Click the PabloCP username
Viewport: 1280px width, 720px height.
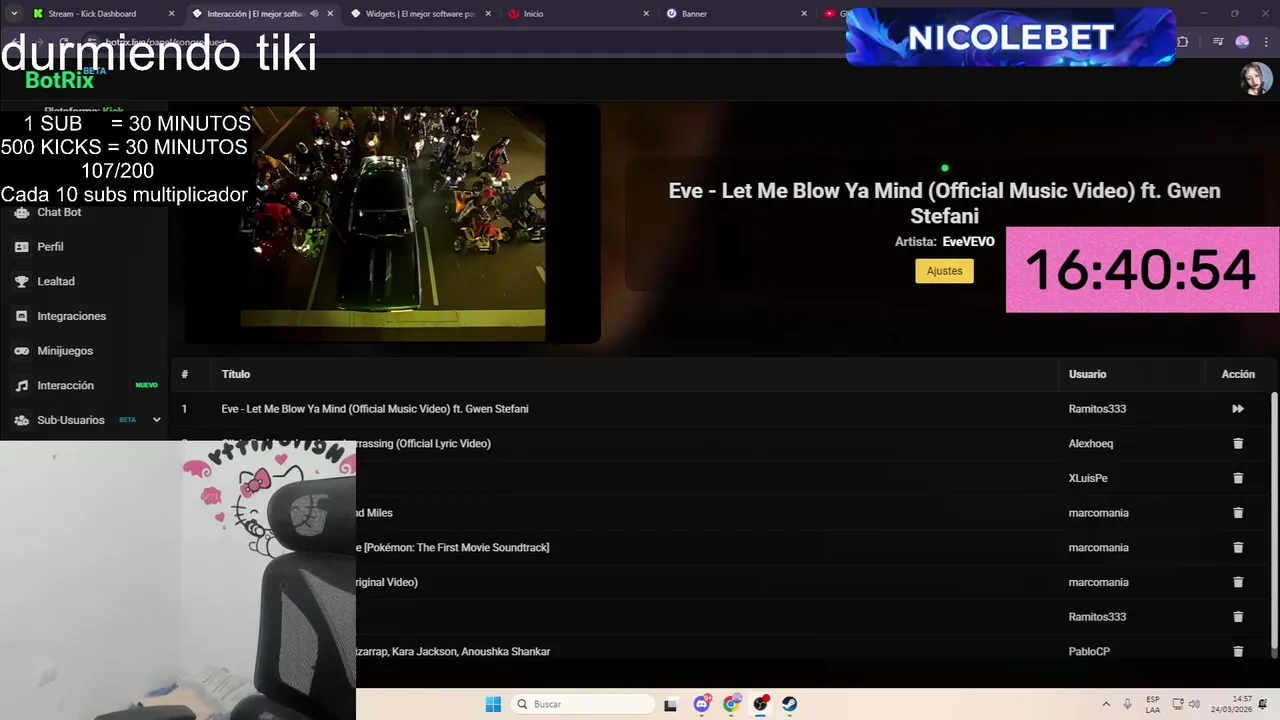click(1089, 651)
